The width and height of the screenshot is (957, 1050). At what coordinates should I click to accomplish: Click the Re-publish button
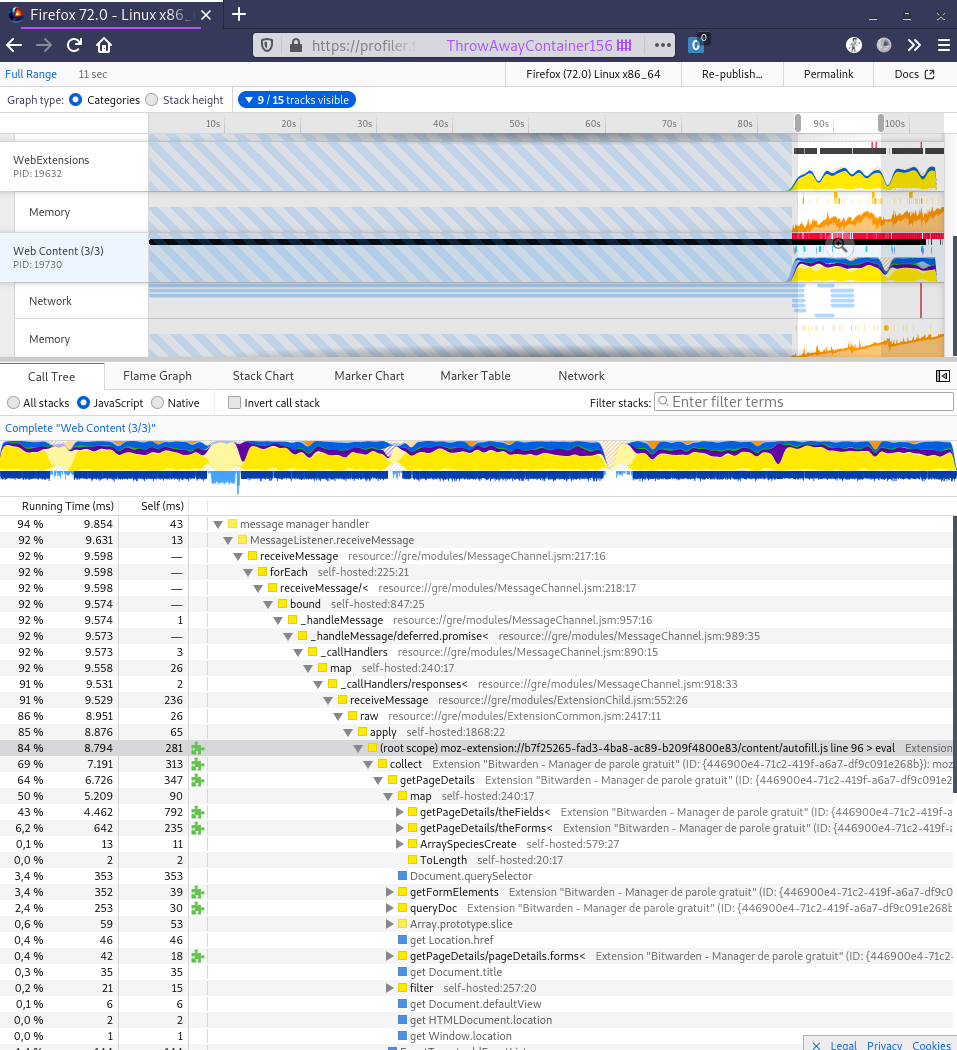point(732,74)
